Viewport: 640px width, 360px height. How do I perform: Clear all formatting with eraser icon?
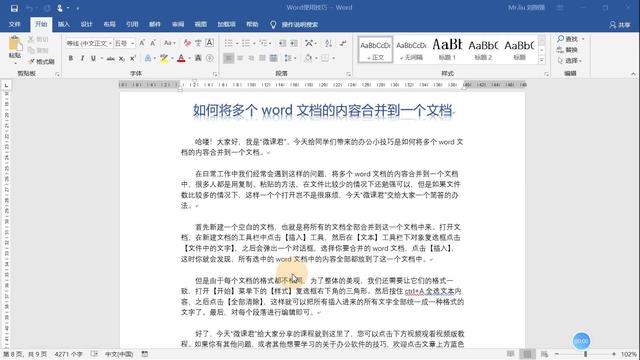(x=187, y=43)
